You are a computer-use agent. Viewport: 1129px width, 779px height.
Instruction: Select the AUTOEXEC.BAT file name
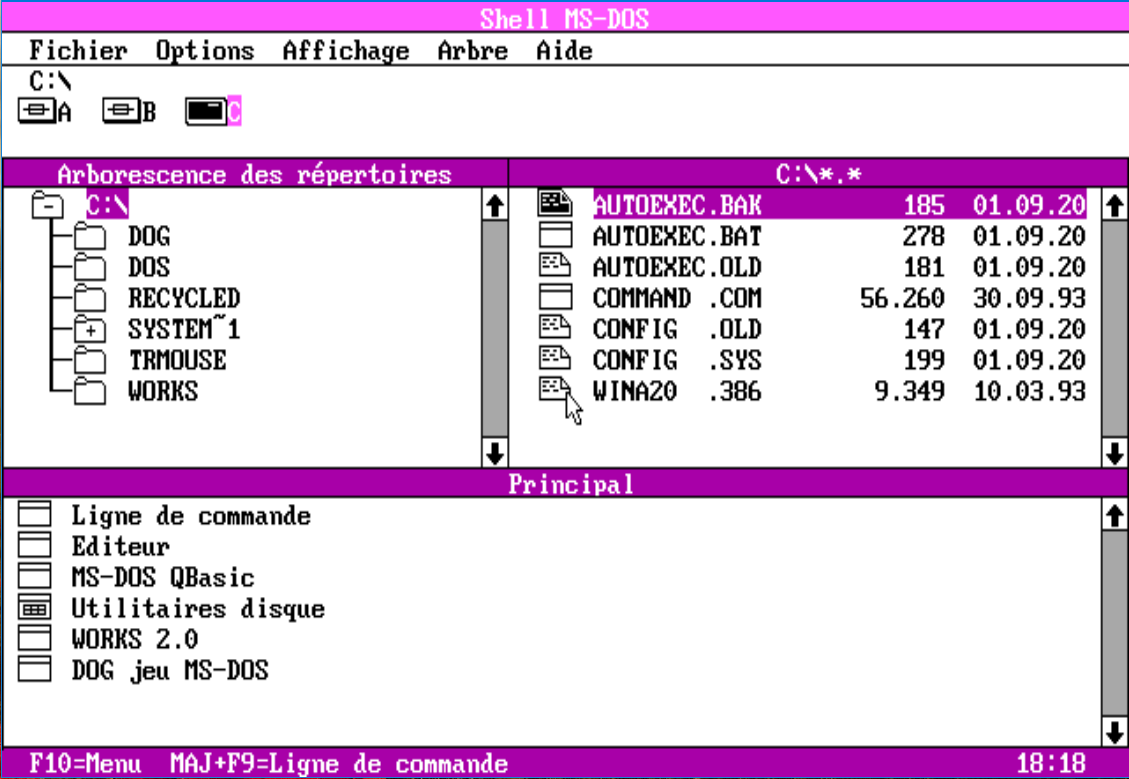[x=678, y=236]
